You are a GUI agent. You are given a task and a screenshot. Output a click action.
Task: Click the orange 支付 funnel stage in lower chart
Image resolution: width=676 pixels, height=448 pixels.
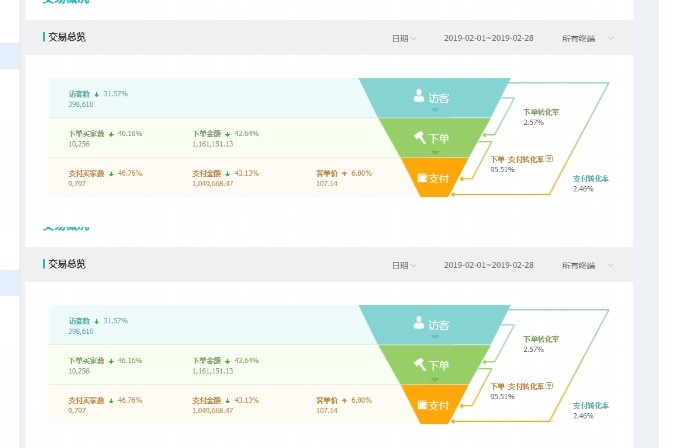pos(435,404)
